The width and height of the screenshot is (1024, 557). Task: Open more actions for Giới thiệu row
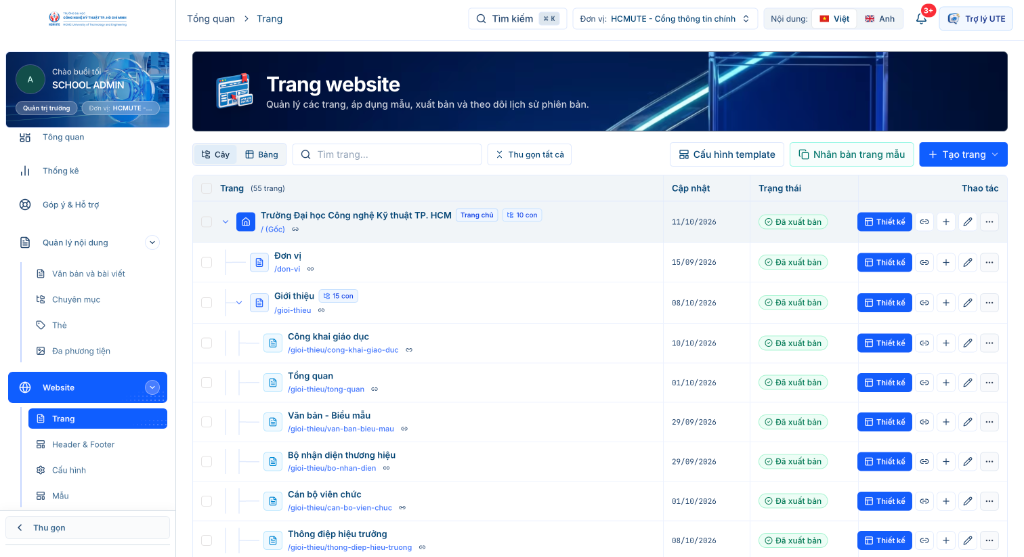tap(989, 303)
